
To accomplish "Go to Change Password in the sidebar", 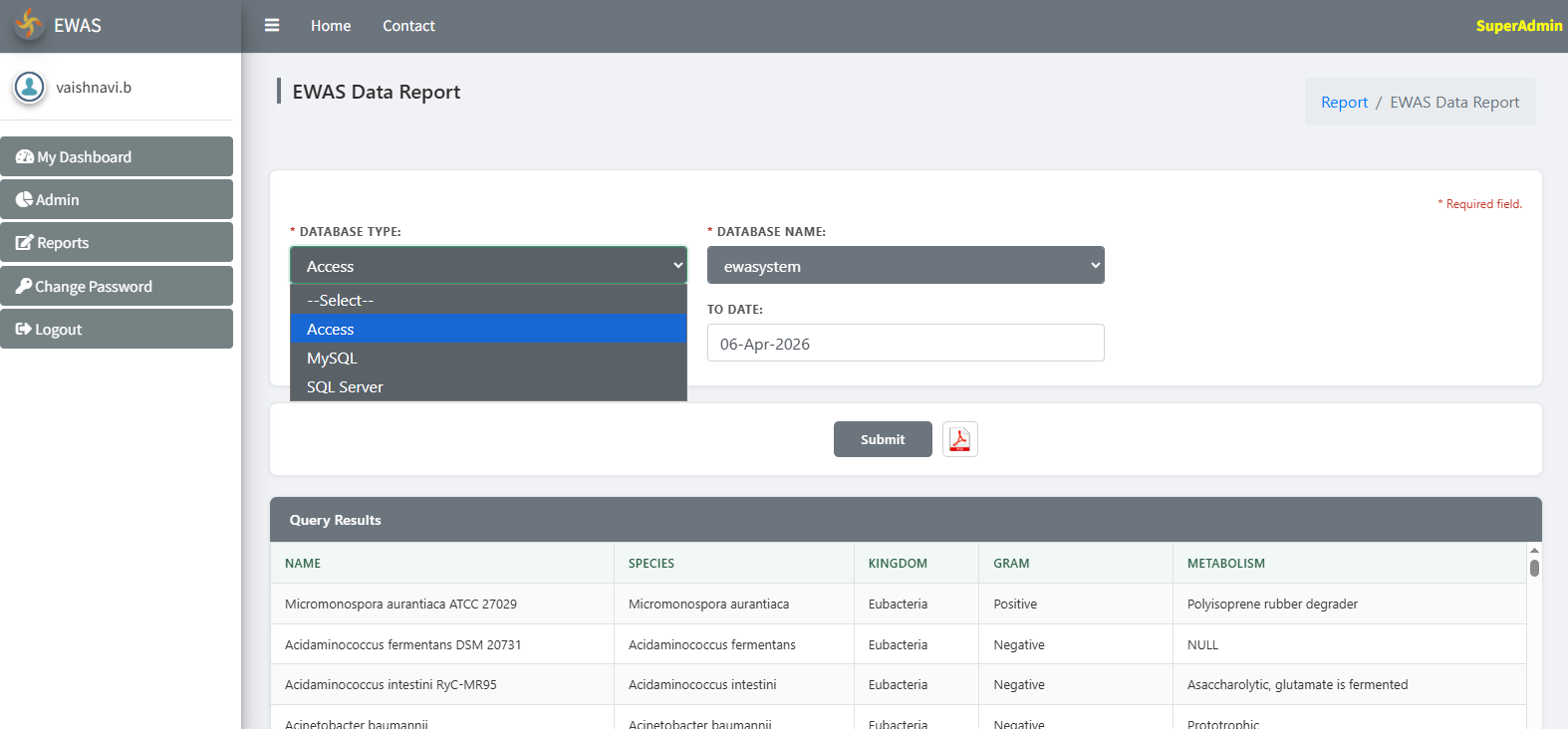I will [x=117, y=287].
